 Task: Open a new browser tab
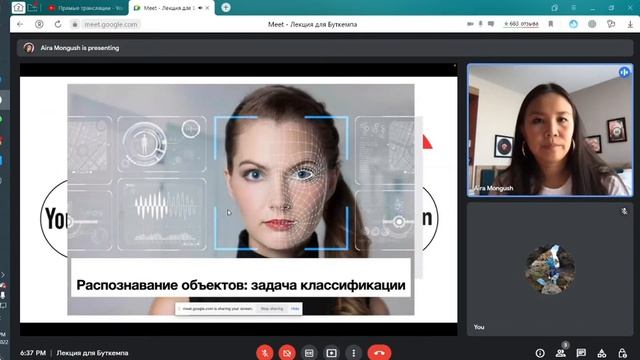pos(226,7)
